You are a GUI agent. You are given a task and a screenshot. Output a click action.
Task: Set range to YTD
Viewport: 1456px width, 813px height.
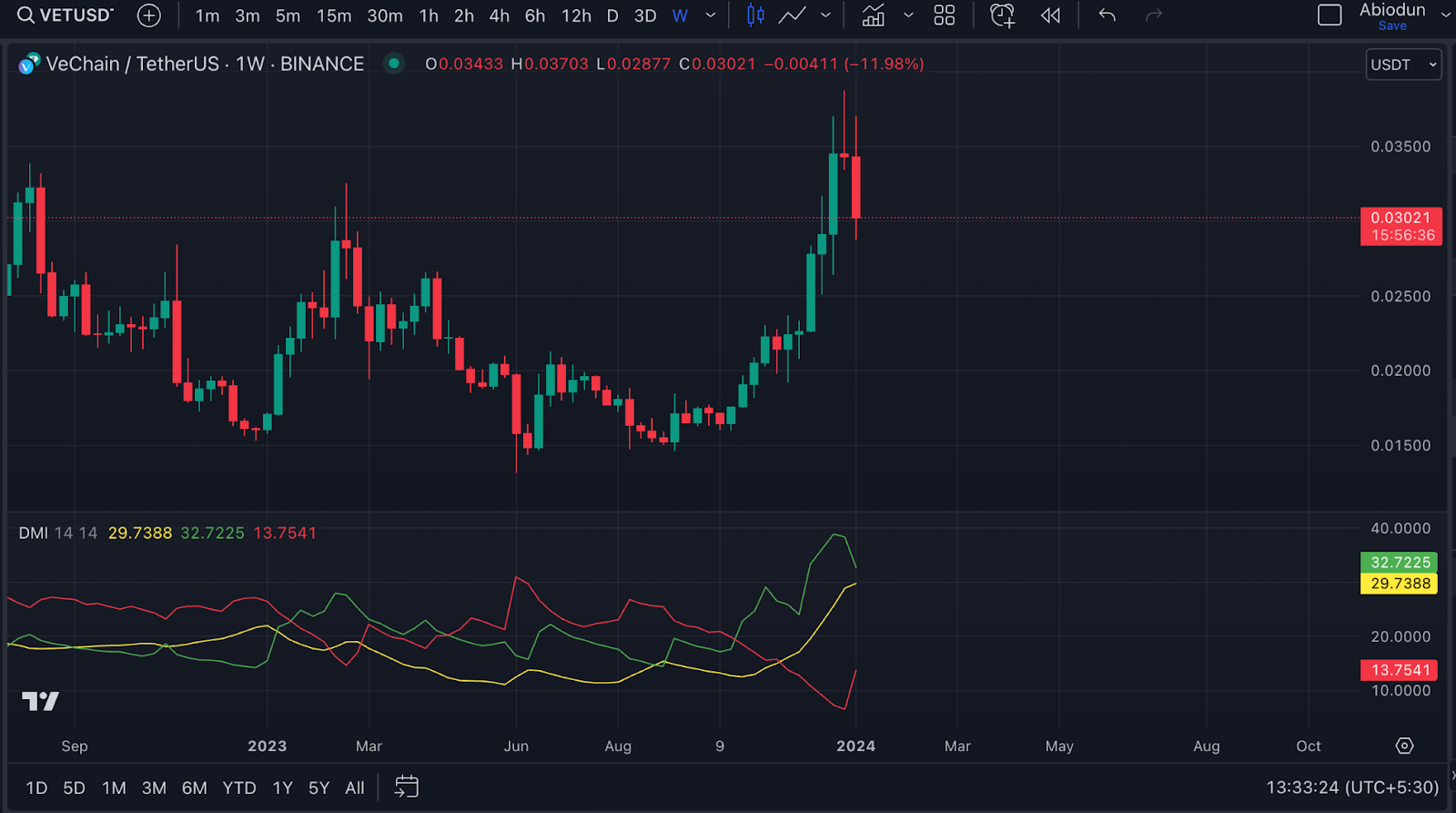point(239,788)
